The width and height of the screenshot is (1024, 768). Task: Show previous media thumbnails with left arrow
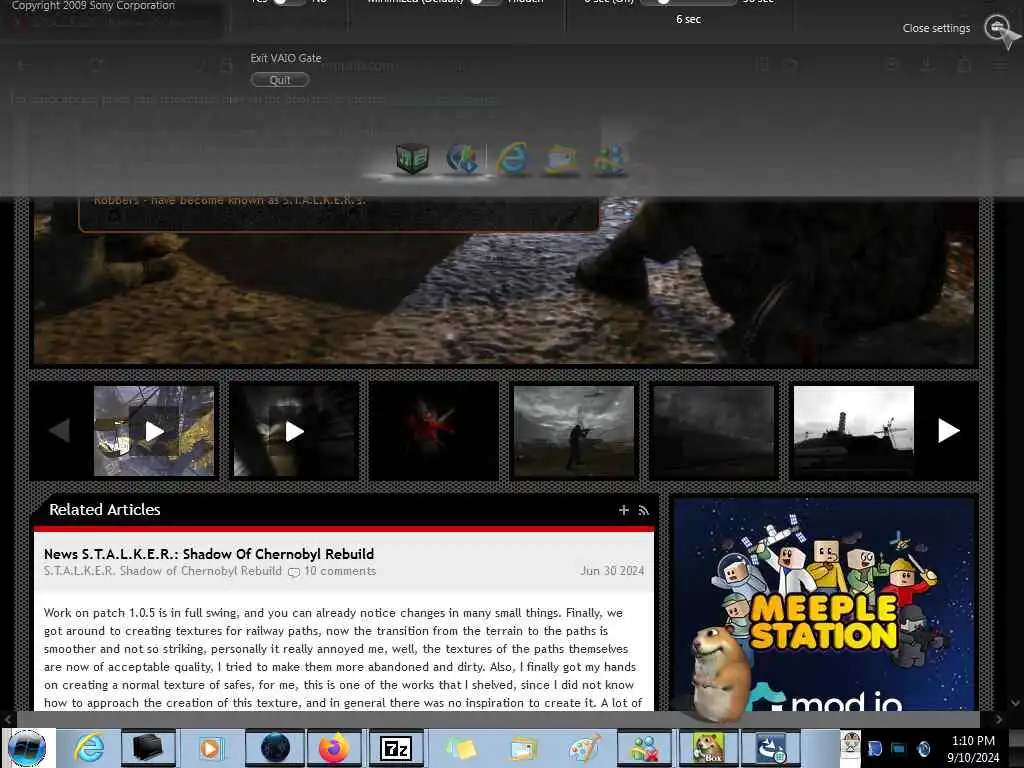click(59, 430)
